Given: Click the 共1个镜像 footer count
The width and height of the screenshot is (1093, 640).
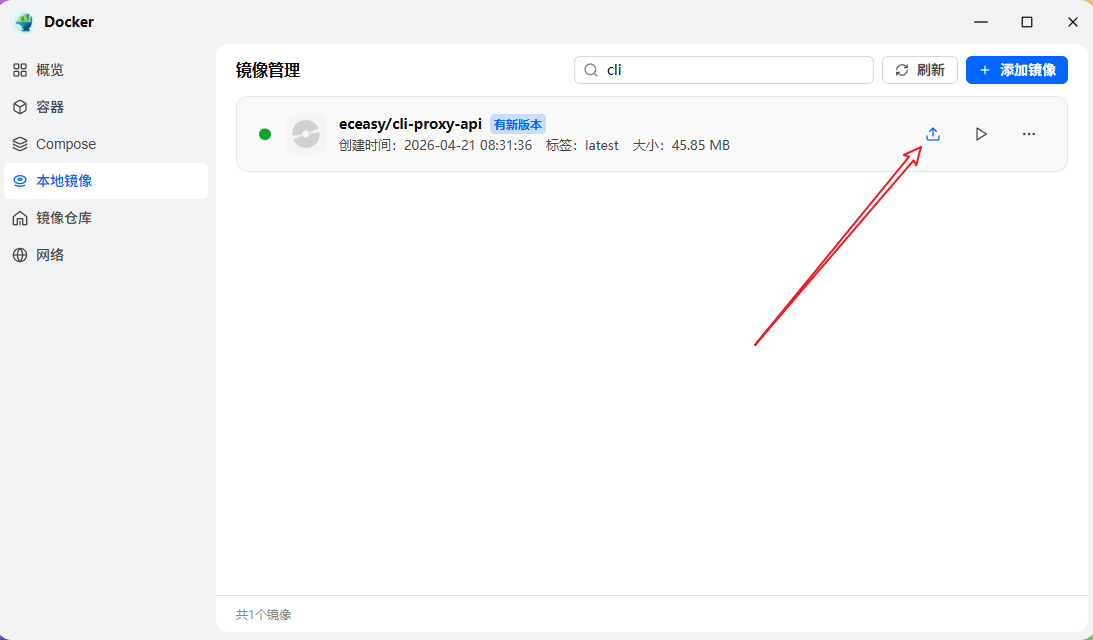Looking at the screenshot, I should pyautogui.click(x=263, y=614).
